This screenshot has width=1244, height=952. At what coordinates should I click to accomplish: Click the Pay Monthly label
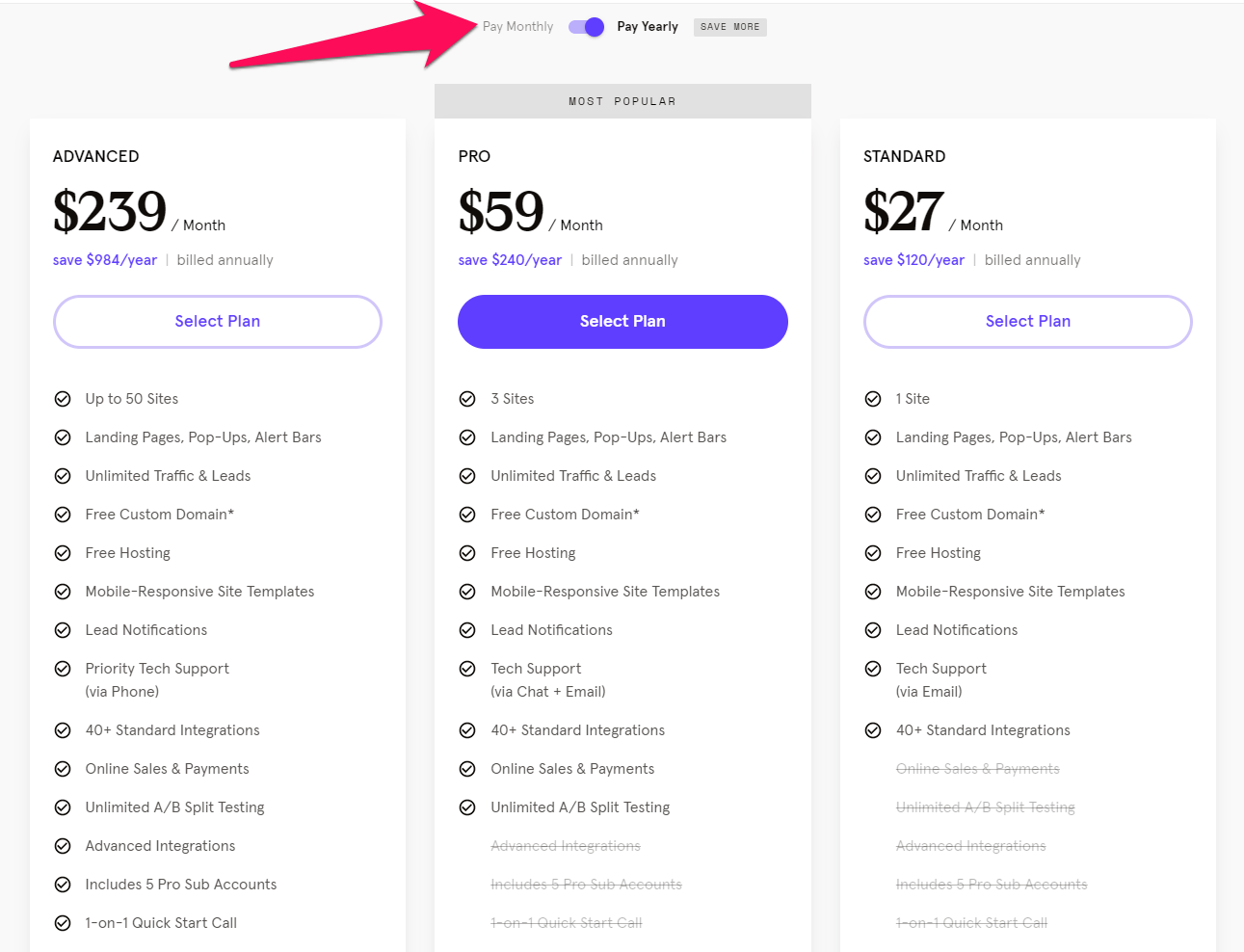(x=517, y=27)
